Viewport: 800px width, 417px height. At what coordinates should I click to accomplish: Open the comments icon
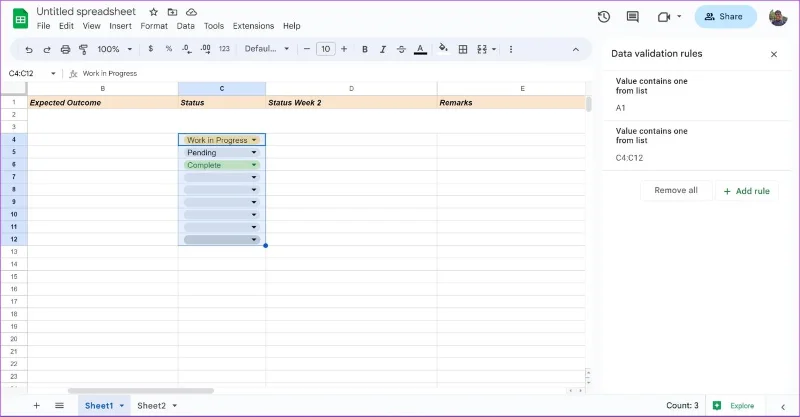(x=633, y=17)
